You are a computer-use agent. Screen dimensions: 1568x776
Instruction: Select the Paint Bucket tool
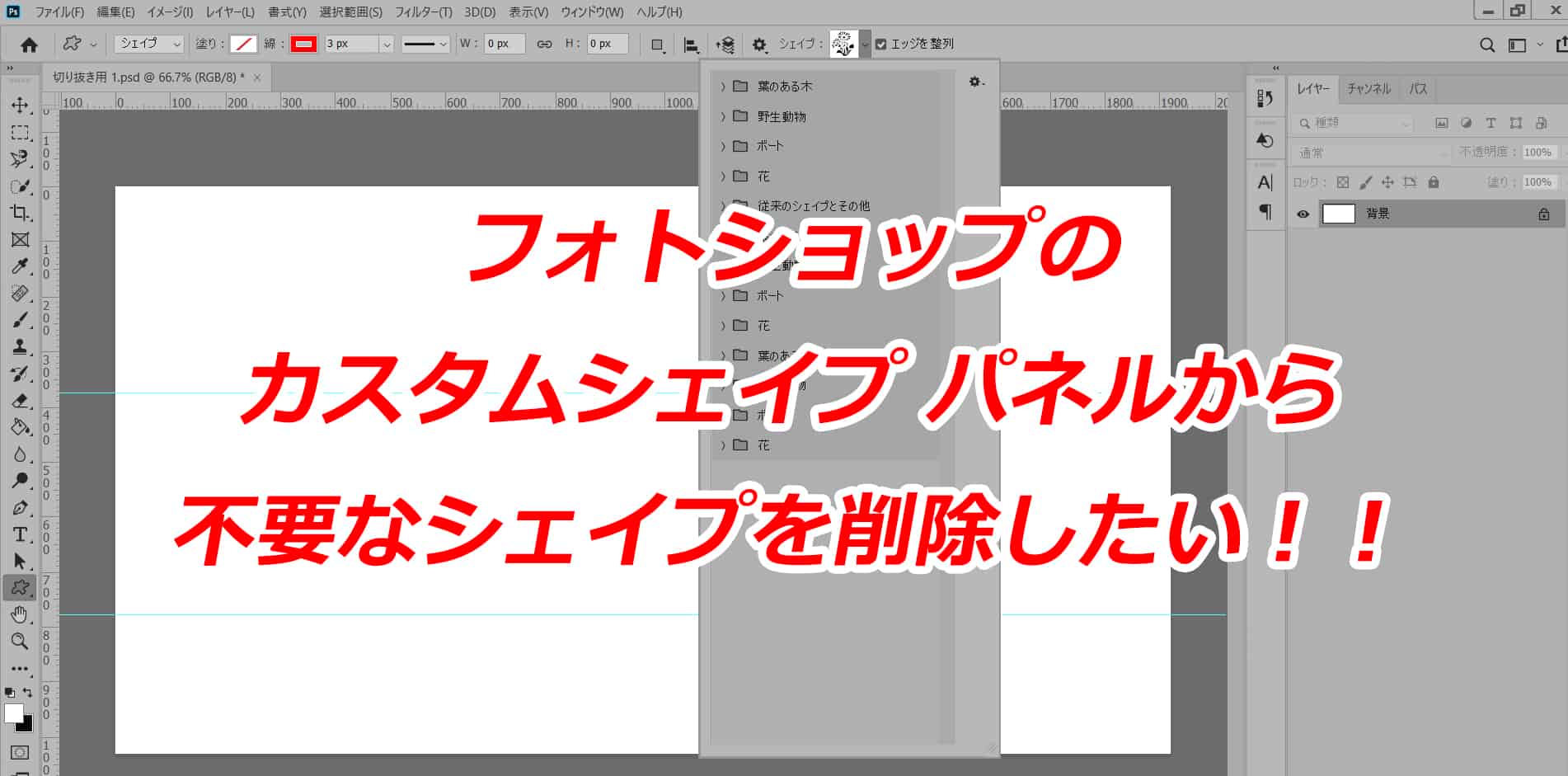[x=20, y=427]
